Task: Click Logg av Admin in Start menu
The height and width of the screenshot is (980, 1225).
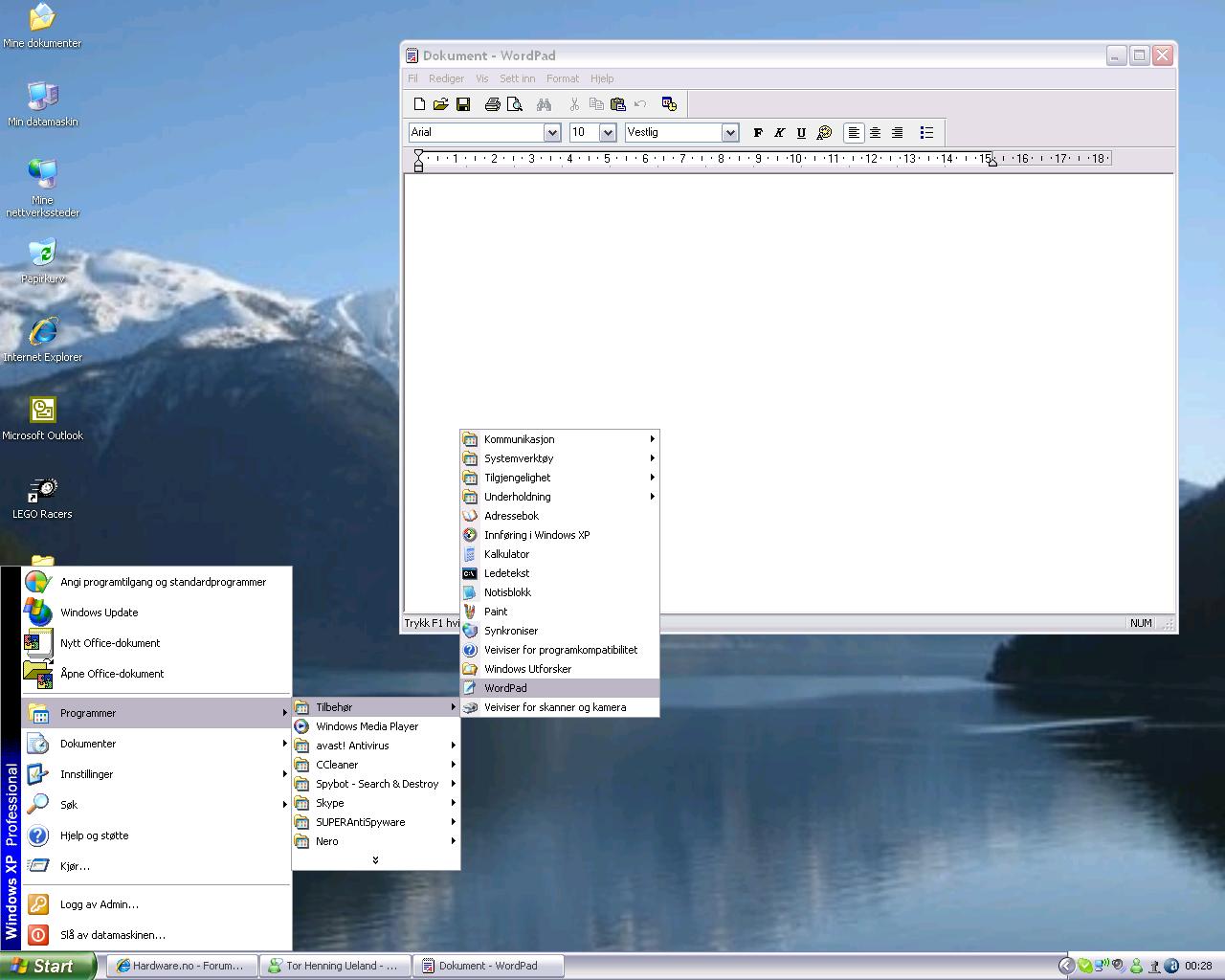Action: coord(156,904)
